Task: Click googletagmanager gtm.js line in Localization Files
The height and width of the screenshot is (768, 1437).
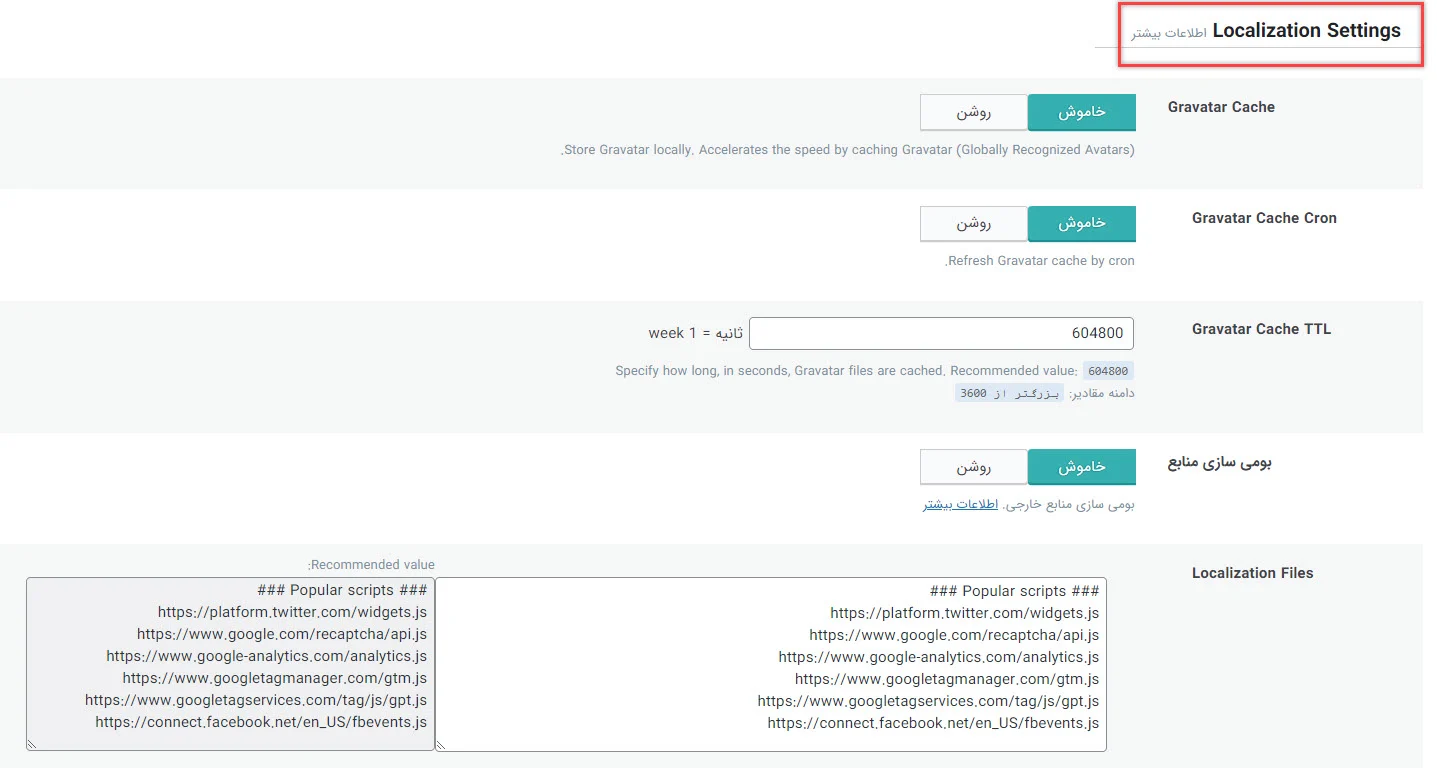Action: pyautogui.click(x=946, y=679)
